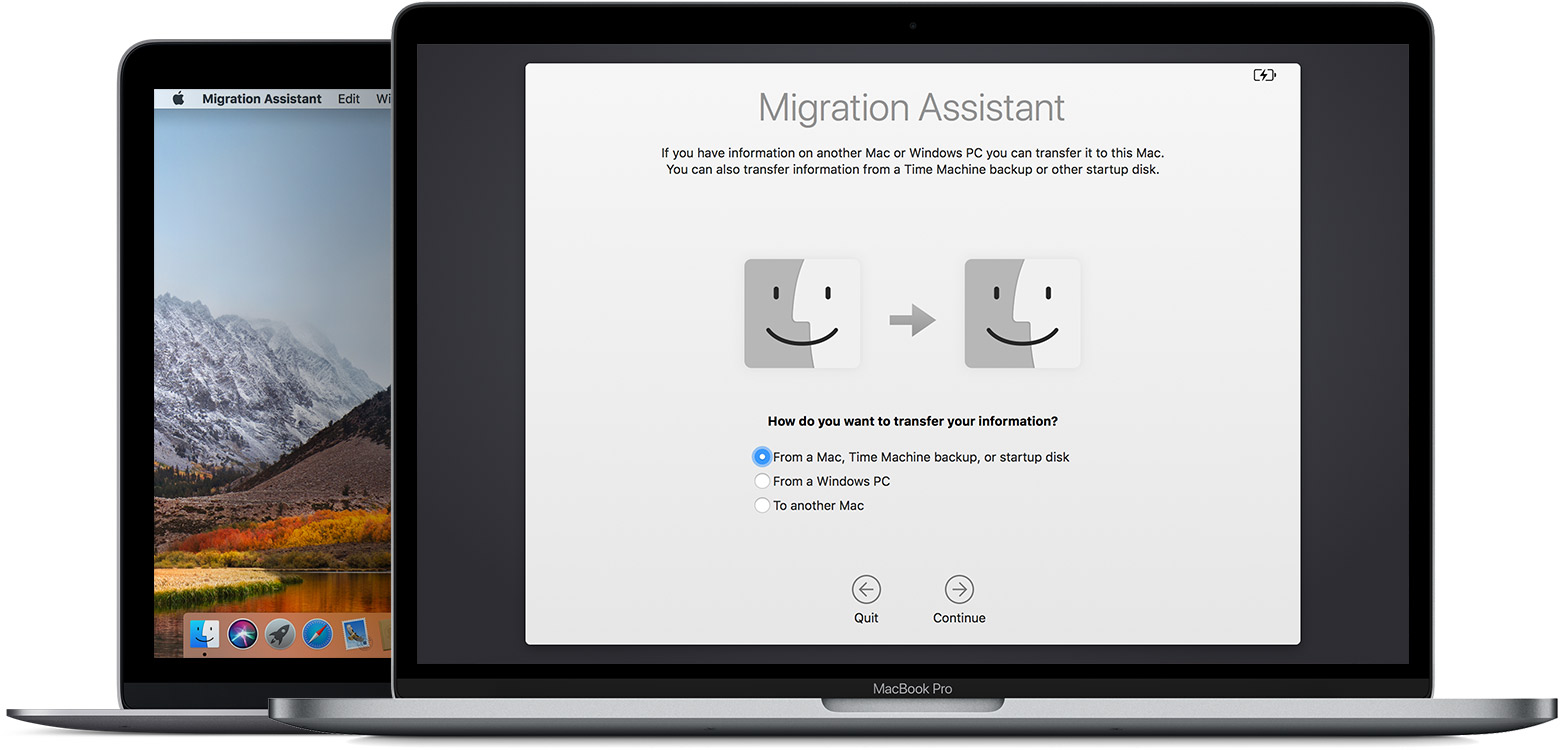Open the Apple menu on the rear Mac

point(179,99)
